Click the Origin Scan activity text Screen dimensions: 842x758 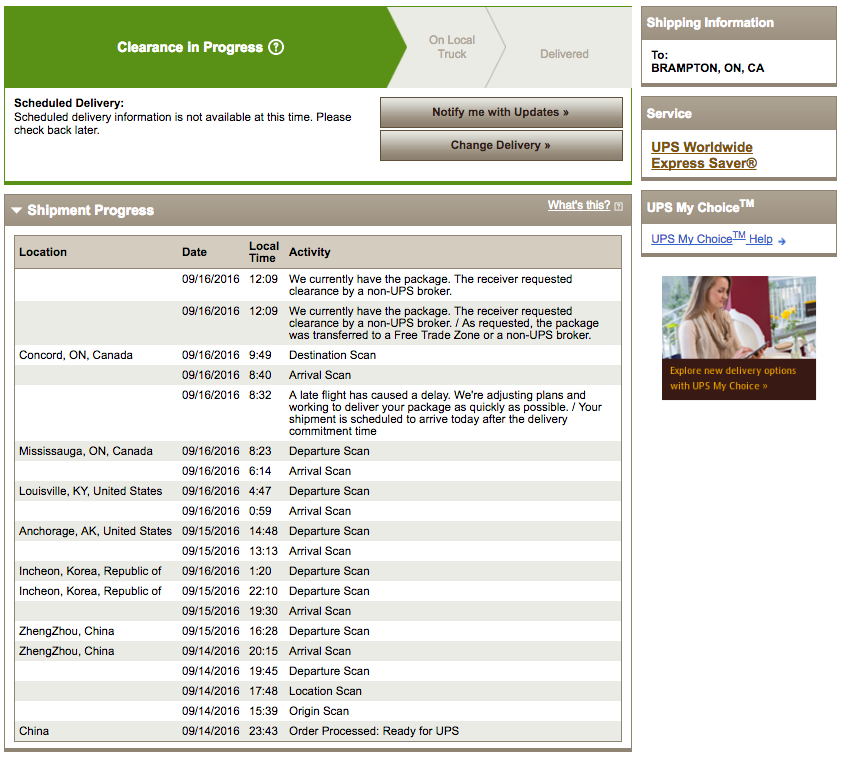(319, 711)
